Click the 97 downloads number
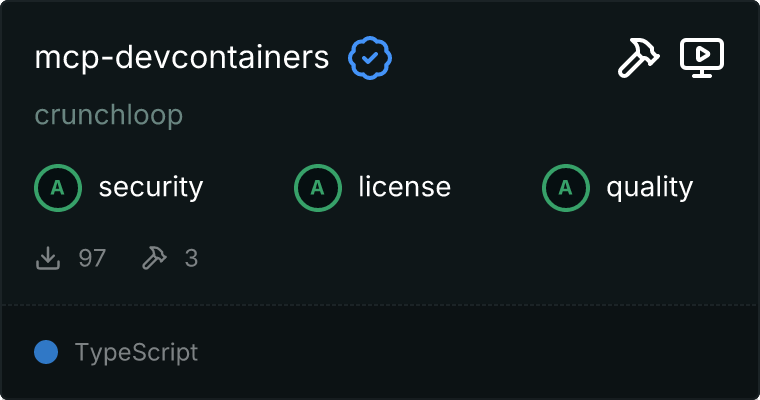The width and height of the screenshot is (760, 400). point(92,258)
